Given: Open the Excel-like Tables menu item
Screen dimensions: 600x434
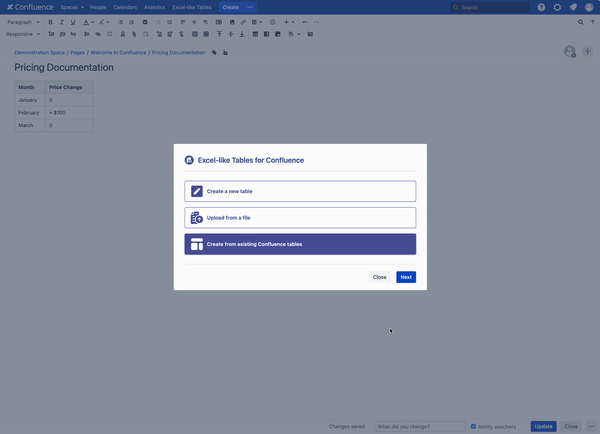Looking at the screenshot, I should coord(191,7).
